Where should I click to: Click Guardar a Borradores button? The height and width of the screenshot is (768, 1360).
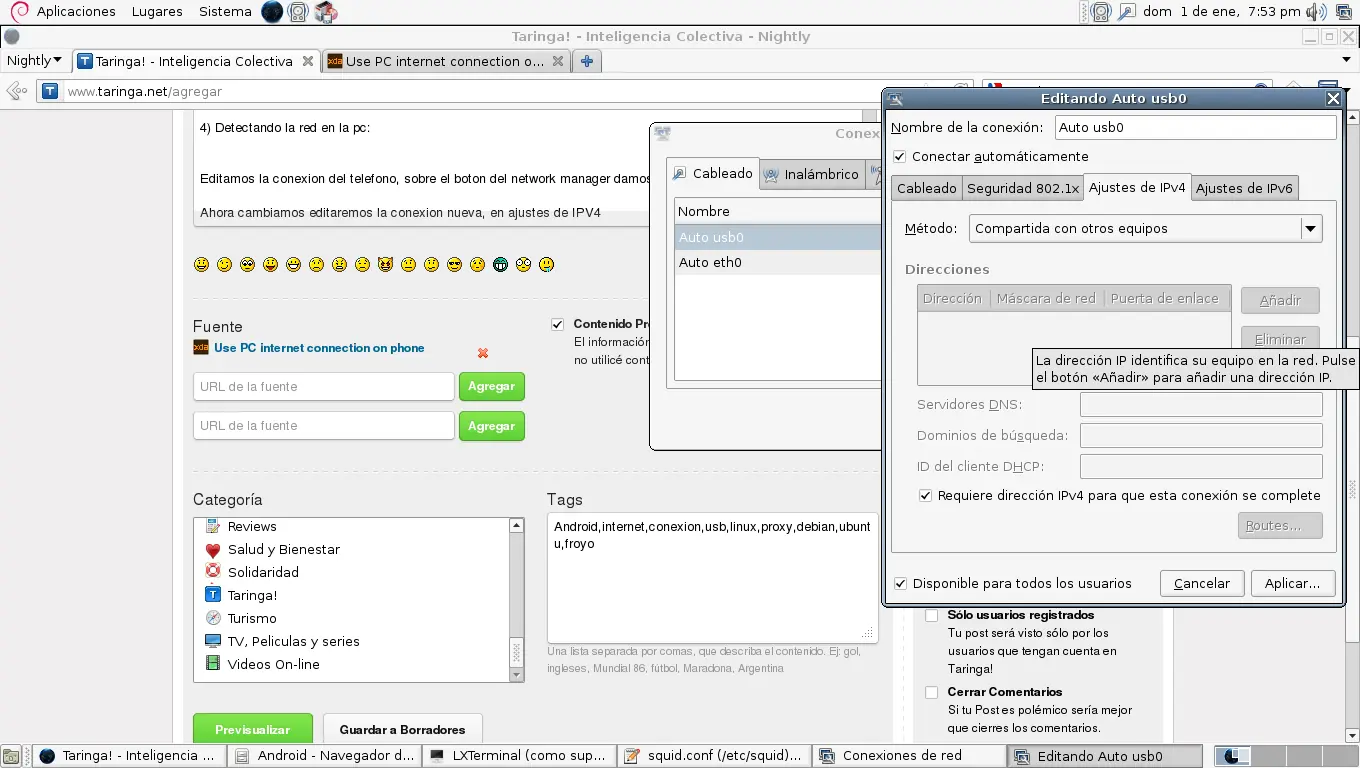(402, 730)
